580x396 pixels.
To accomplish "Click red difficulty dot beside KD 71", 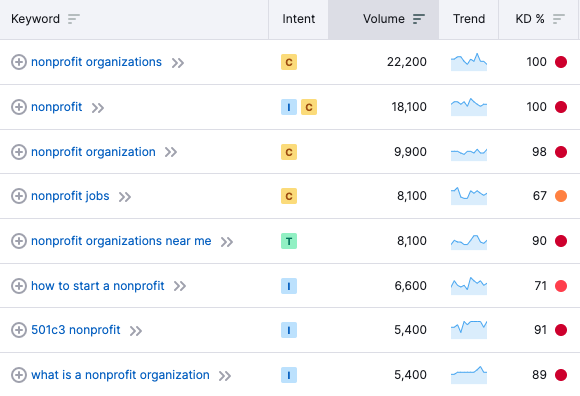I will (x=561, y=286).
